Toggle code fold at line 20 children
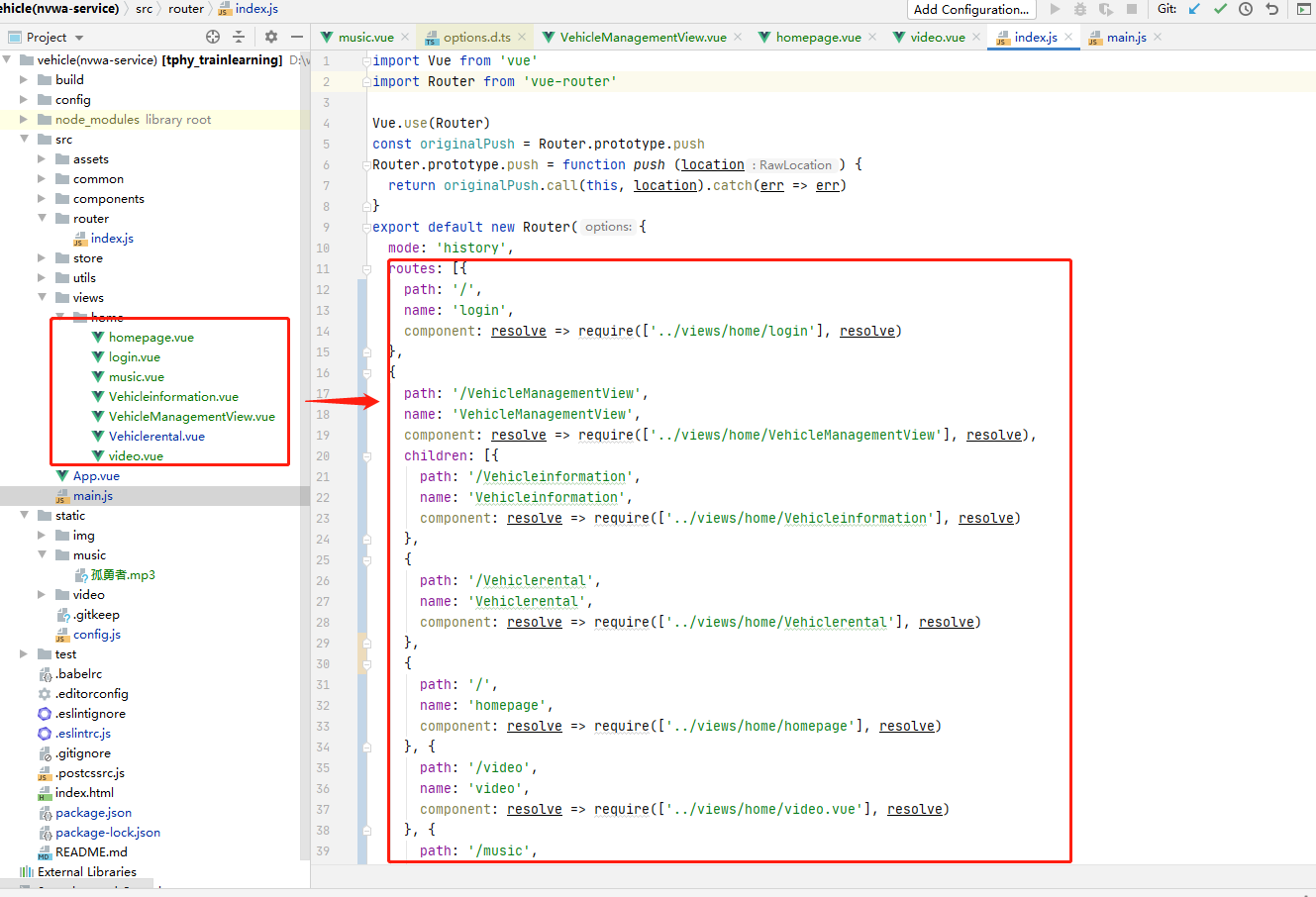 pos(366,456)
